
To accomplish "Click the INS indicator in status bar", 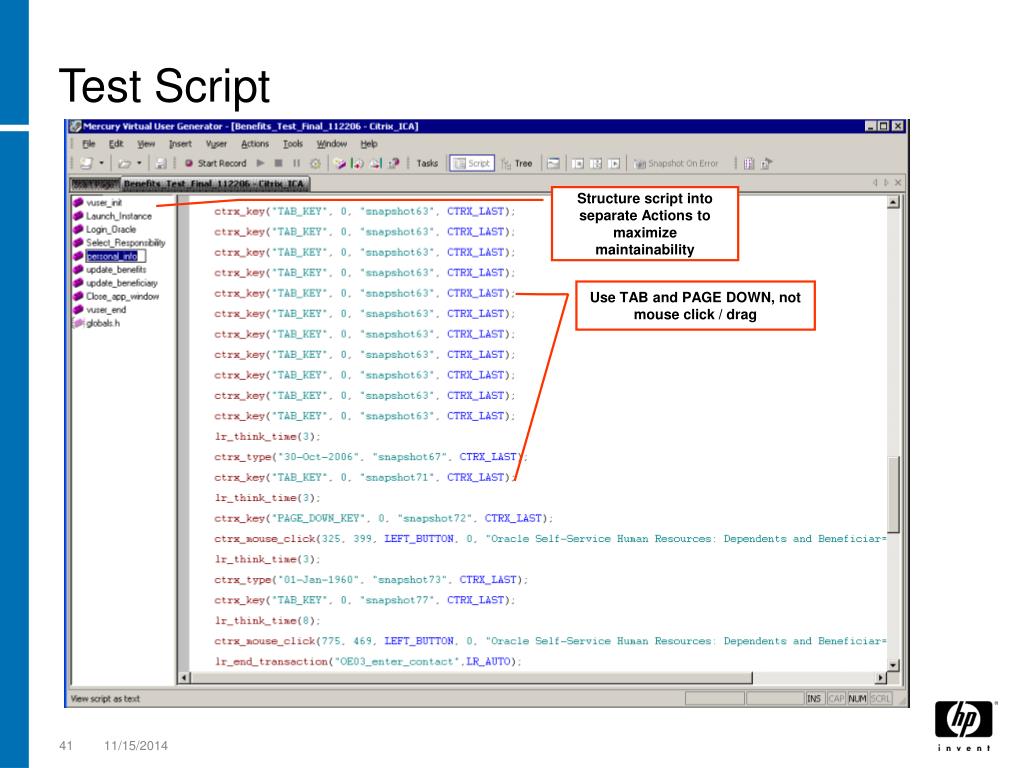I will pos(814,699).
